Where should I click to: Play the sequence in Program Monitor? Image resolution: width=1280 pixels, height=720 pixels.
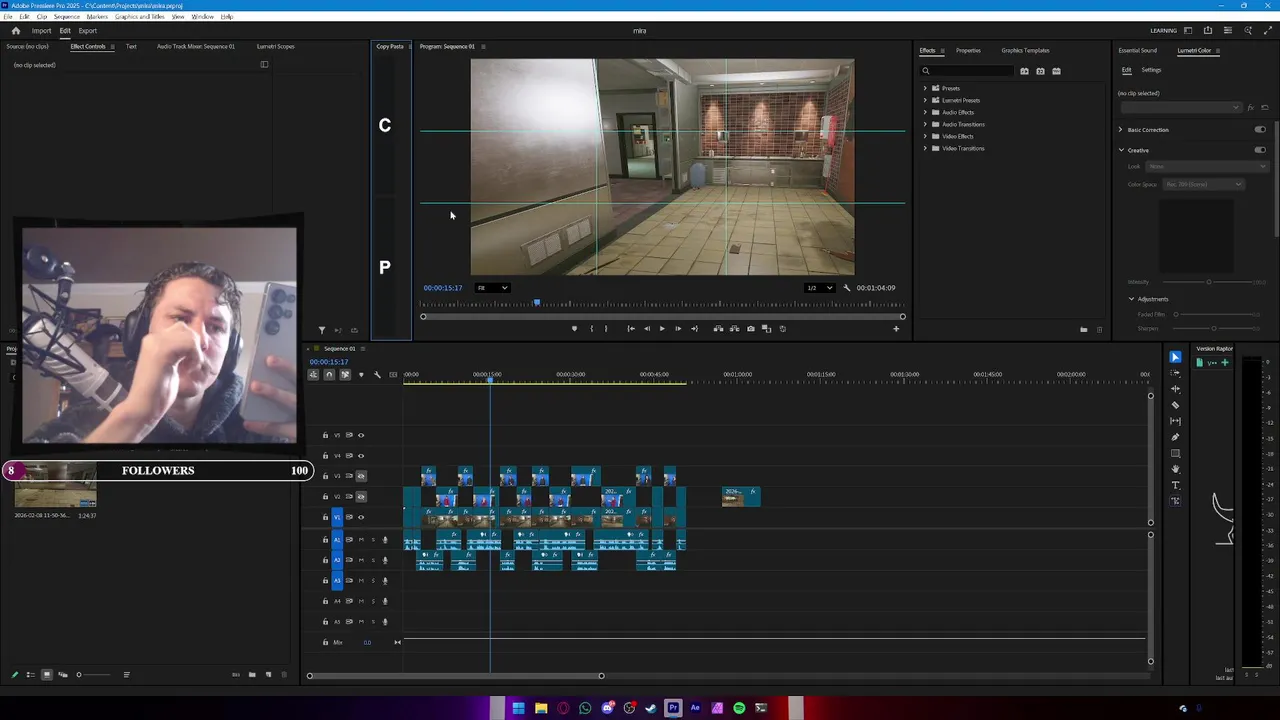coord(661,329)
